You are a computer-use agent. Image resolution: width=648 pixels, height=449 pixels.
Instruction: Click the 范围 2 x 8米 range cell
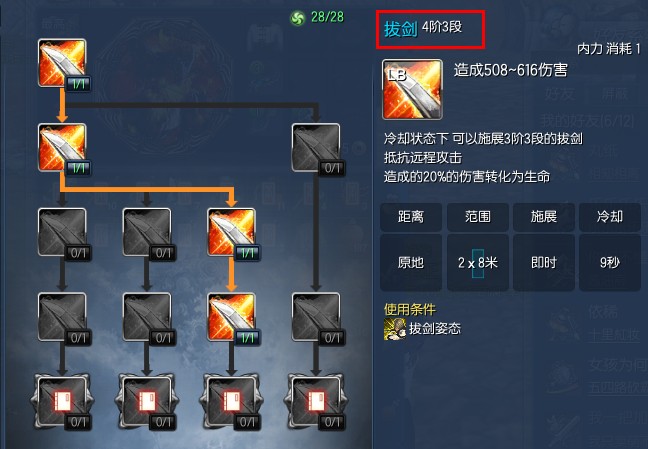(x=478, y=247)
